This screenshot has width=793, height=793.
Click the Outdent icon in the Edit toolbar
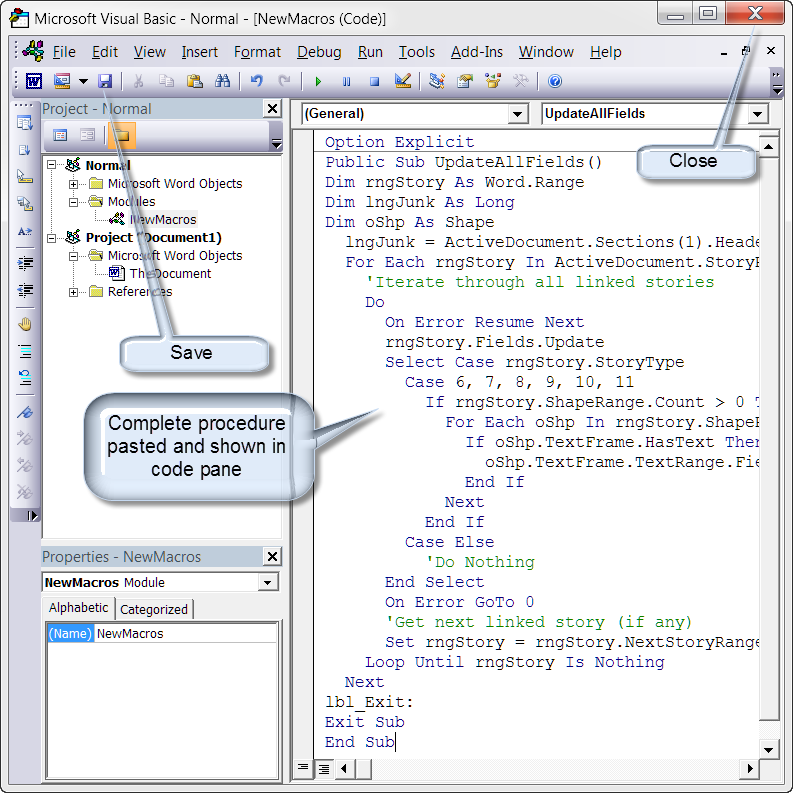pos(25,290)
